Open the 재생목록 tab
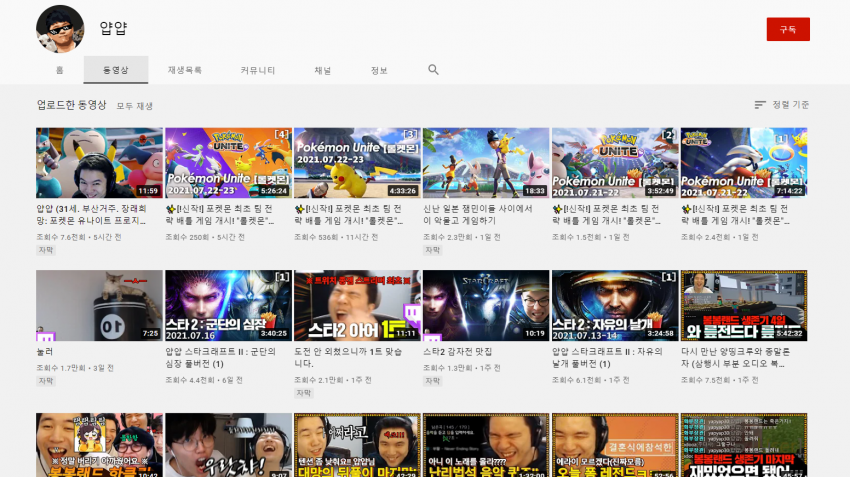The image size is (850, 477). coord(185,70)
